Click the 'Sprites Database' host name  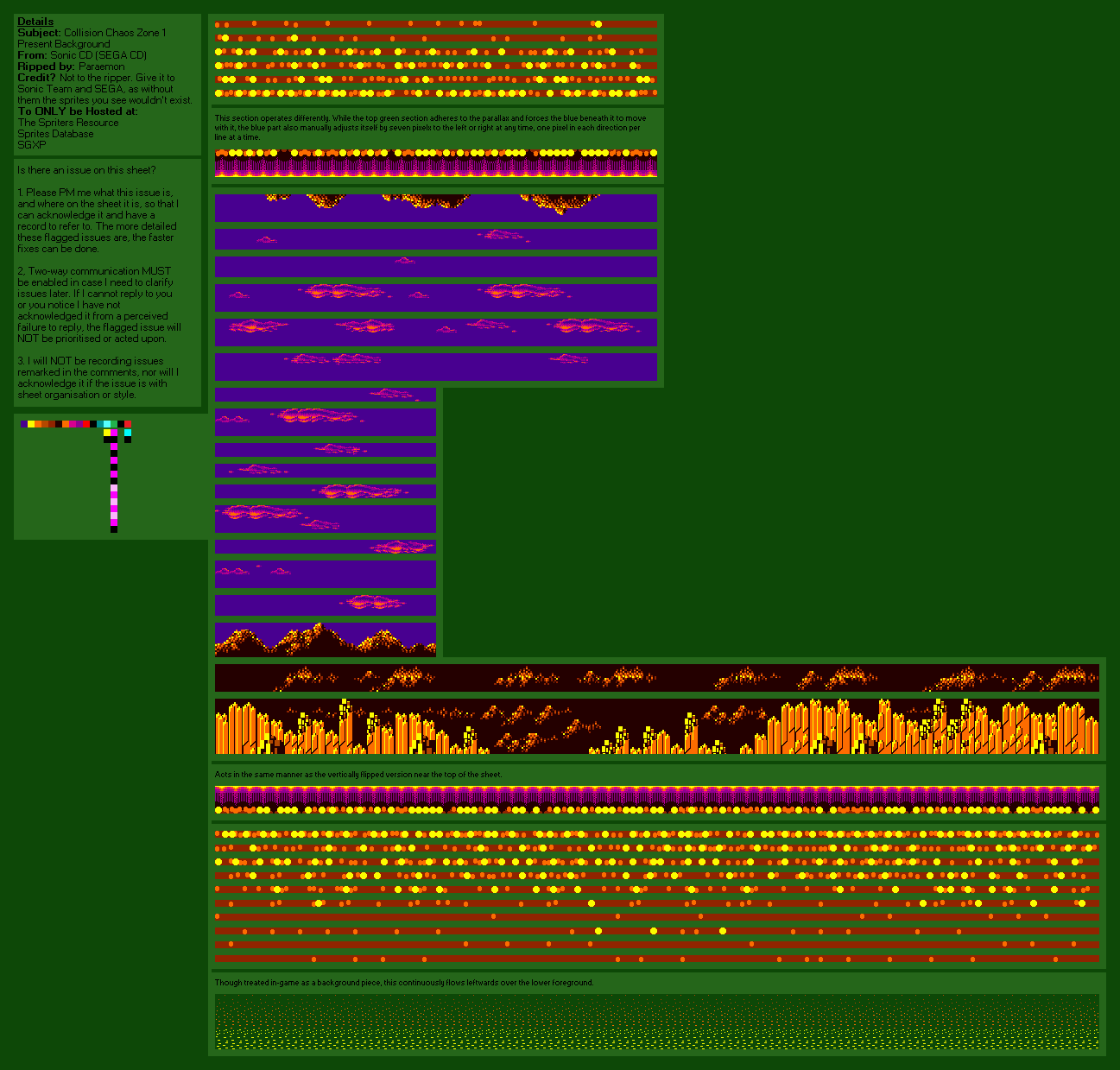pyautogui.click(x=55, y=134)
